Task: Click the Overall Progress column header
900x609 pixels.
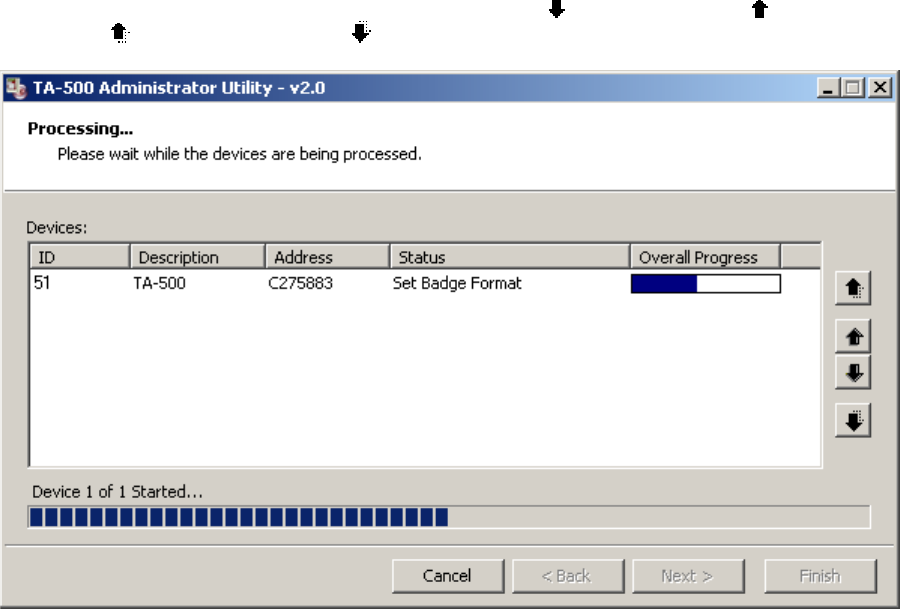Action: point(705,257)
